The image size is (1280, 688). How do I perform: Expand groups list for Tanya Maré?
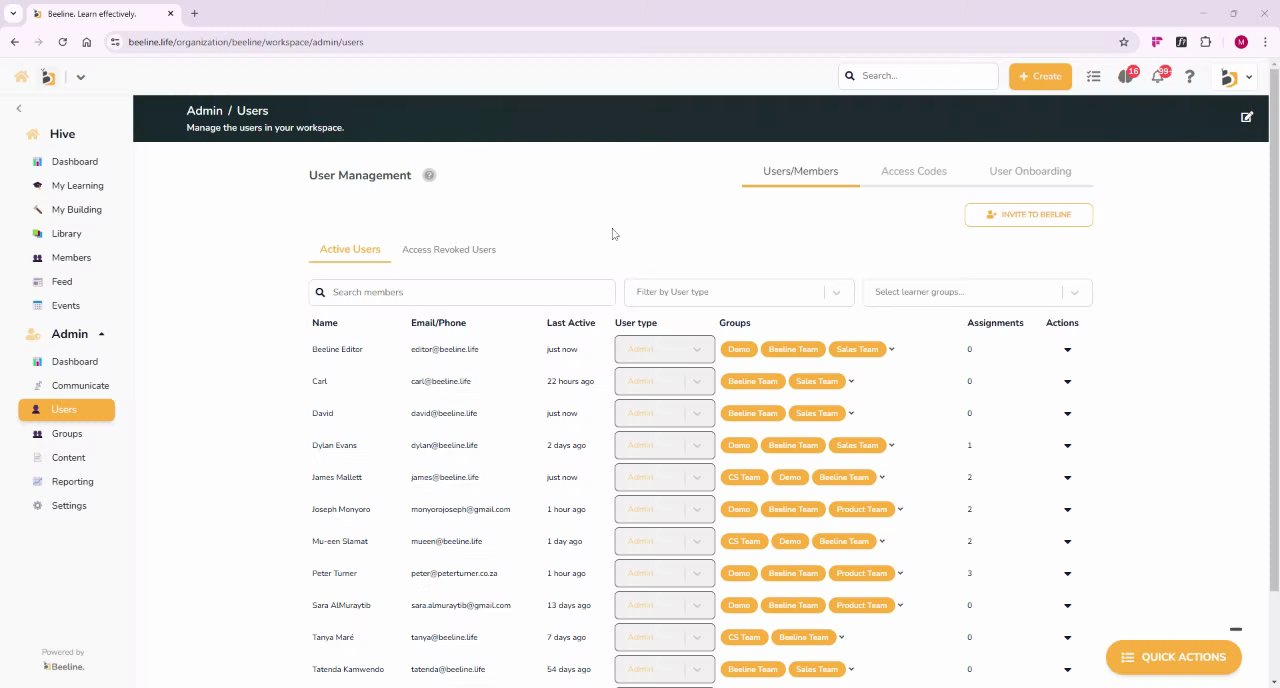(x=841, y=638)
